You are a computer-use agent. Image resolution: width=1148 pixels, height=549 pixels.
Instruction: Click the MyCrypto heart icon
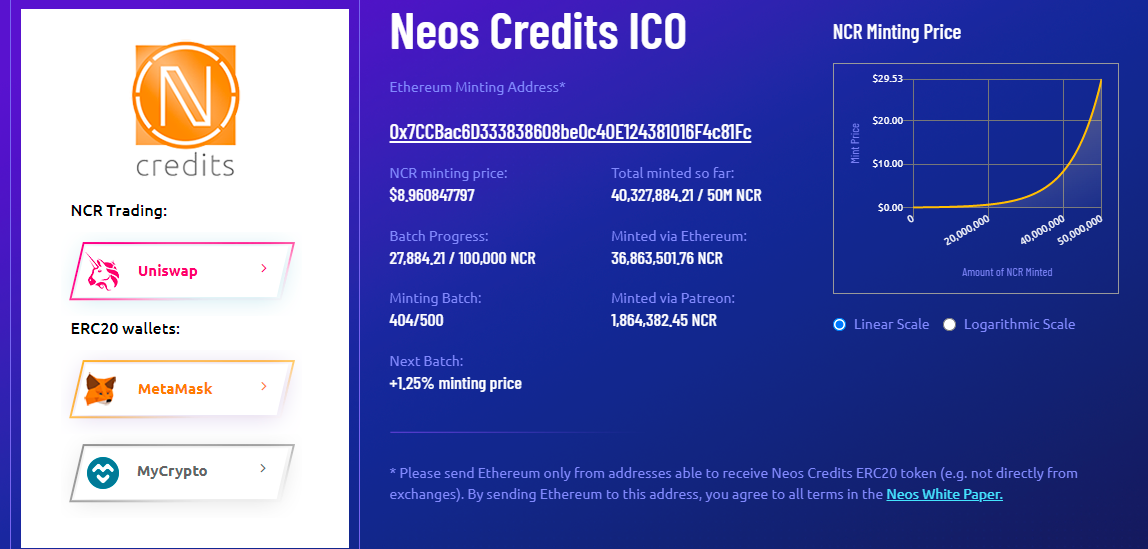point(102,473)
